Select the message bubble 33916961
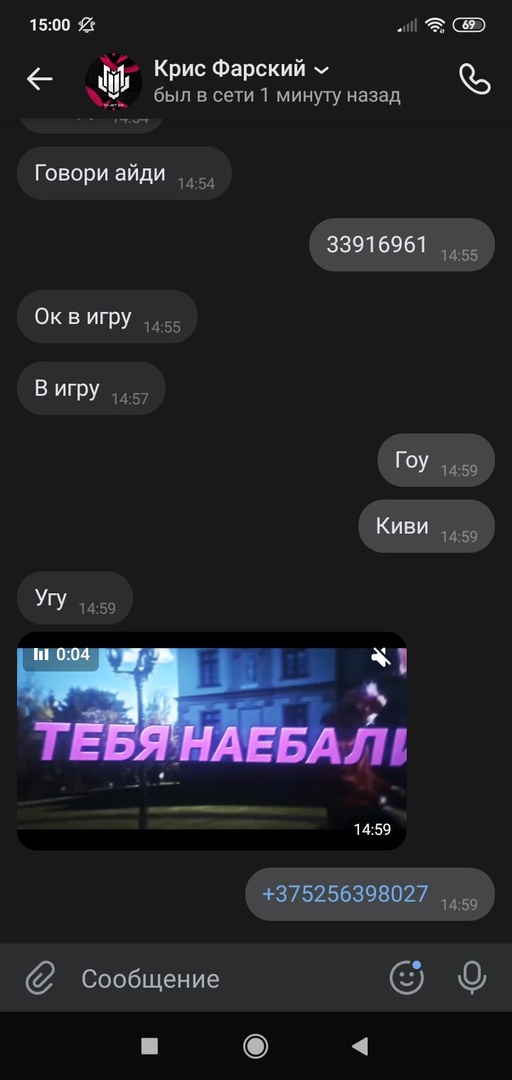The height and width of the screenshot is (1080, 512). point(402,245)
